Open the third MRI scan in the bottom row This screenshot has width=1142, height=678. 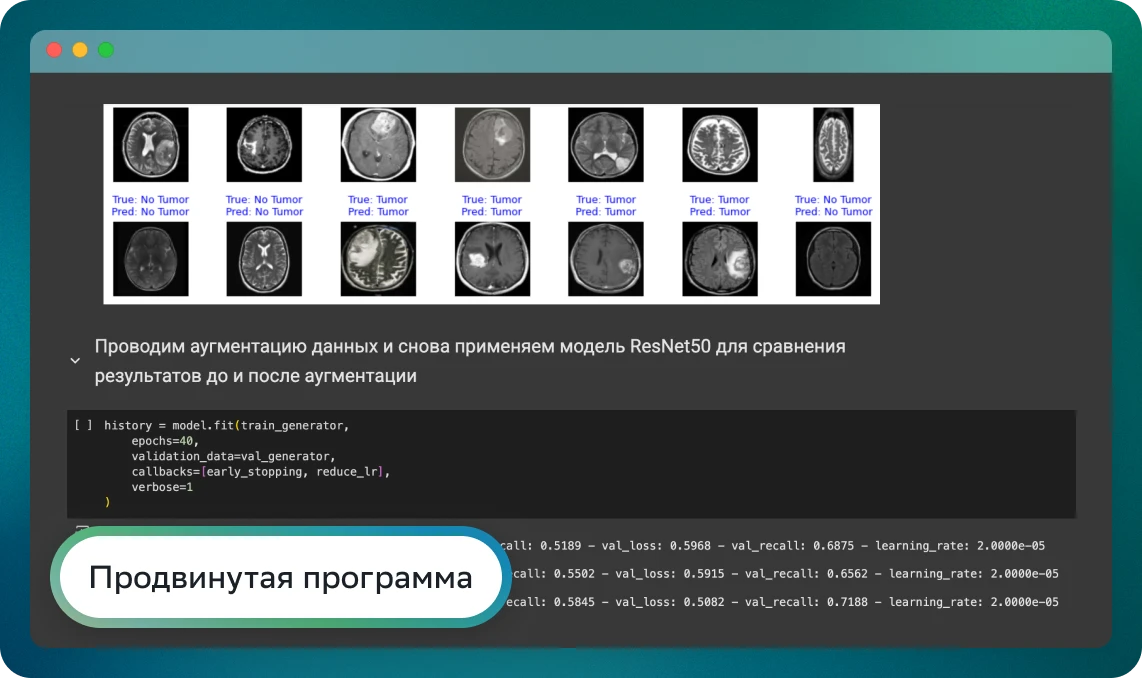pyautogui.click(x=378, y=260)
